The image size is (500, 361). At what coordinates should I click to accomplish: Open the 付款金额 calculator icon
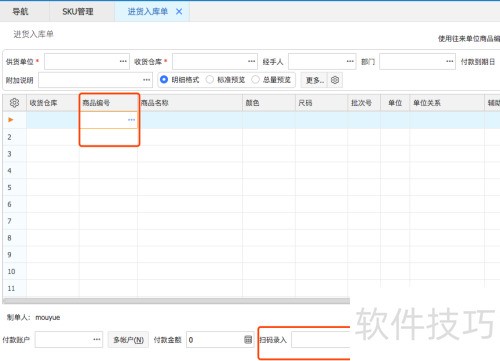click(x=248, y=340)
